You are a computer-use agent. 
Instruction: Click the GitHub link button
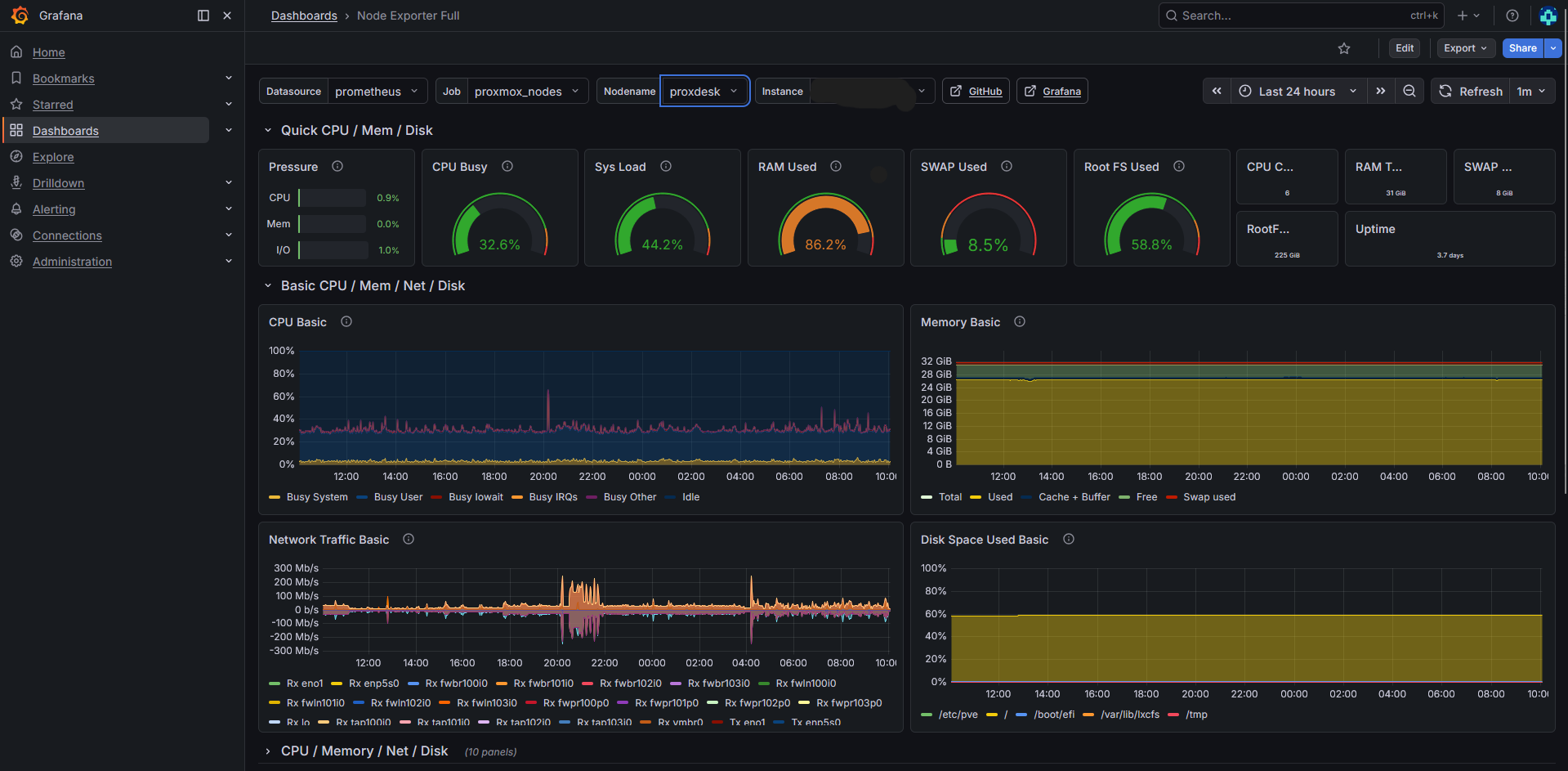click(x=976, y=91)
